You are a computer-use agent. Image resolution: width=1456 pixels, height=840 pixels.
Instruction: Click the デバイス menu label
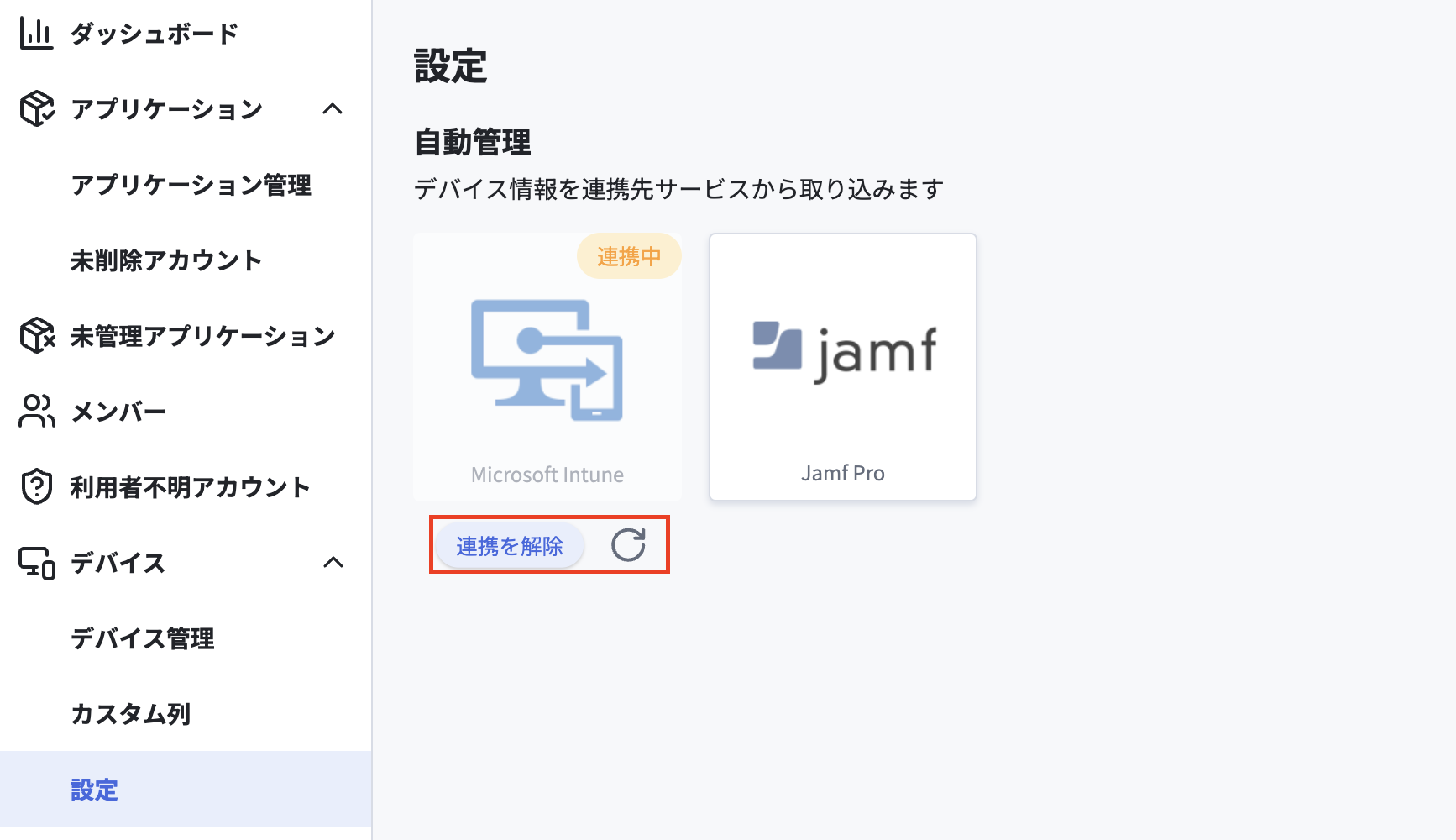118,563
